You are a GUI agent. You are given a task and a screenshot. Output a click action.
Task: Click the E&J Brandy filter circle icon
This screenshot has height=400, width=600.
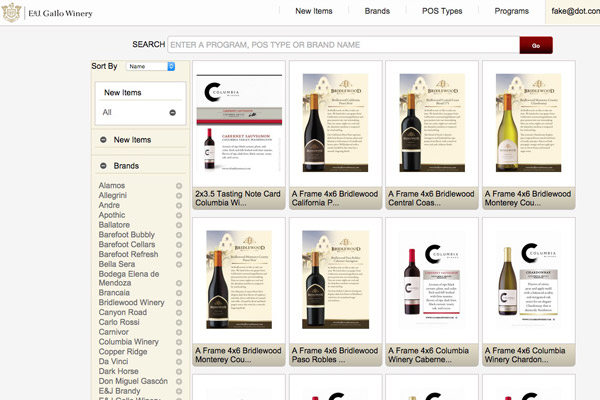pos(179,391)
